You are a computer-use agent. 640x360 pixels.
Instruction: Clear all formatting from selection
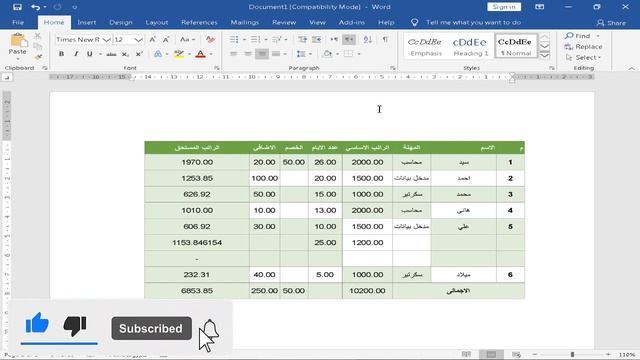pyautogui.click(x=210, y=40)
